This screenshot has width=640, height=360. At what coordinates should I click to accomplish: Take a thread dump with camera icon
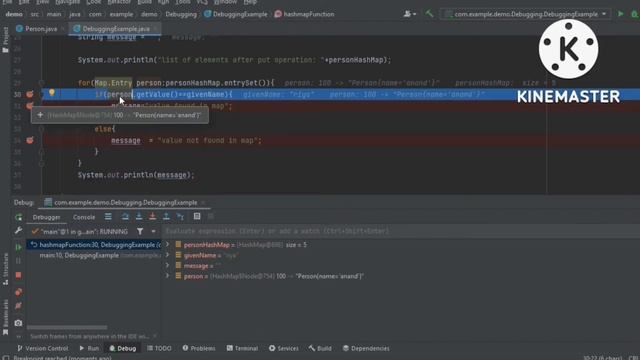[x=18, y=323]
